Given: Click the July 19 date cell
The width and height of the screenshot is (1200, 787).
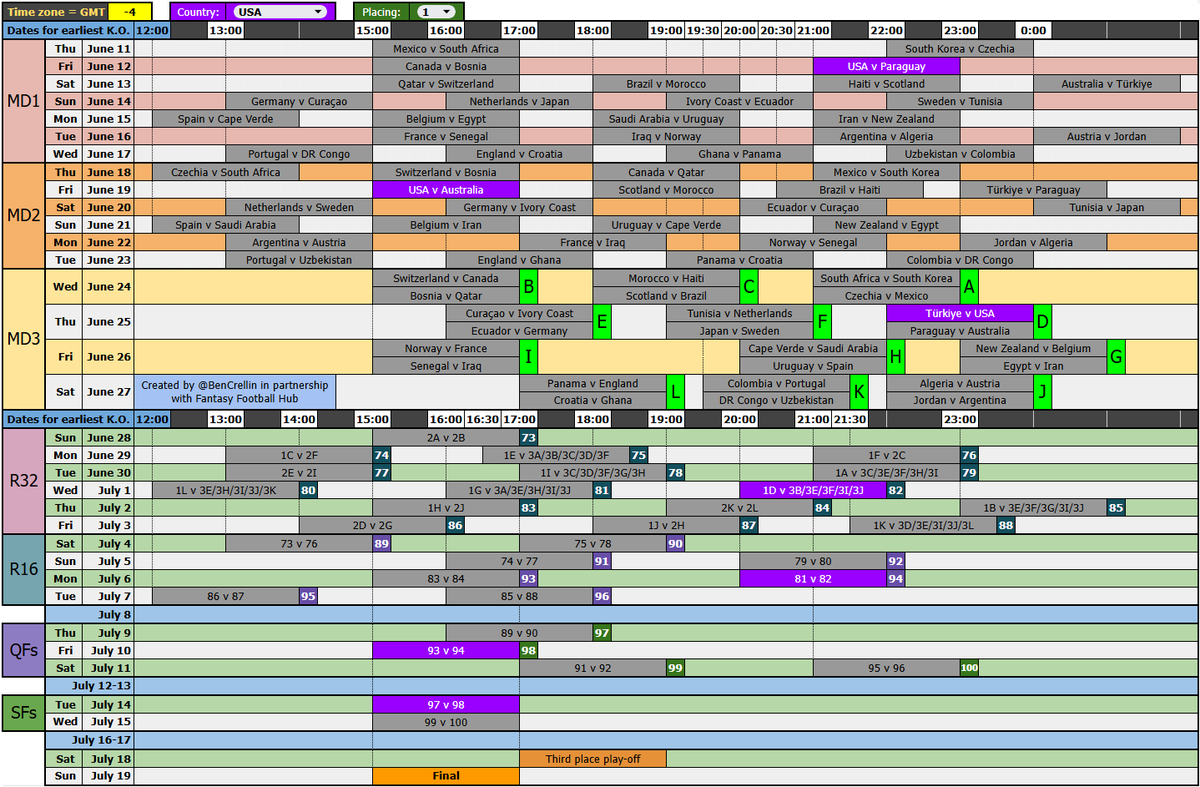Looking at the screenshot, I should coord(108,775).
